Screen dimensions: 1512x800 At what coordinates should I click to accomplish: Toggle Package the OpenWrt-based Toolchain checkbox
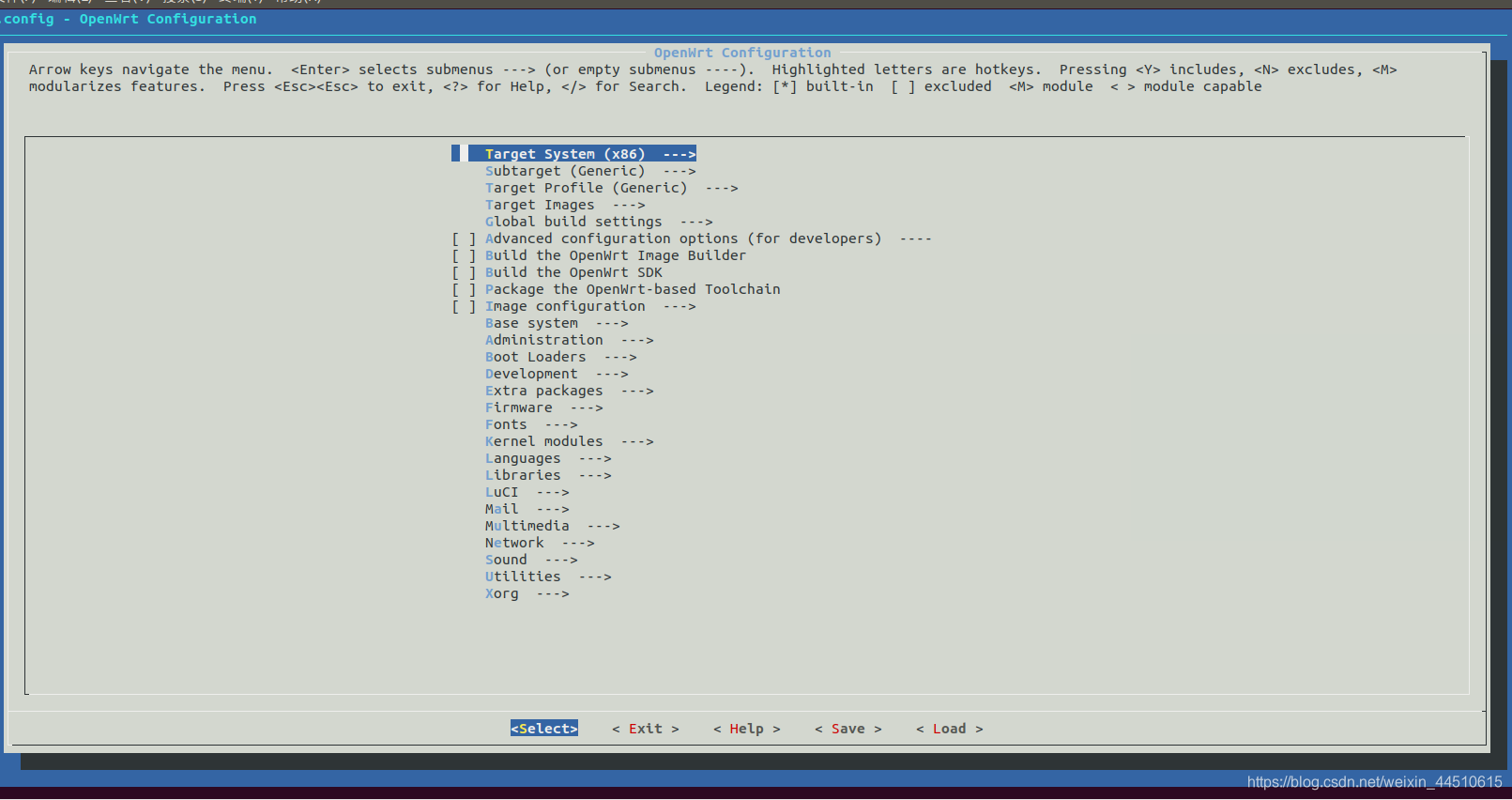(x=464, y=289)
